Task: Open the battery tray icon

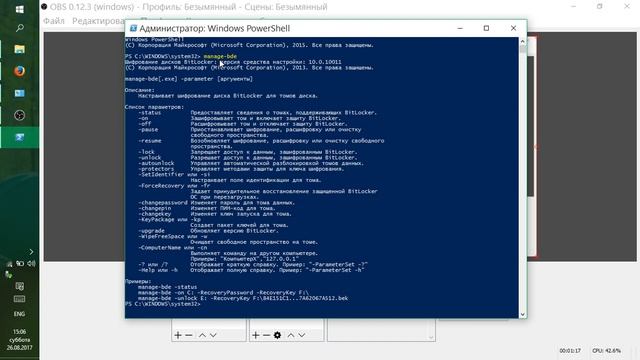Action: pyautogui.click(x=20, y=264)
